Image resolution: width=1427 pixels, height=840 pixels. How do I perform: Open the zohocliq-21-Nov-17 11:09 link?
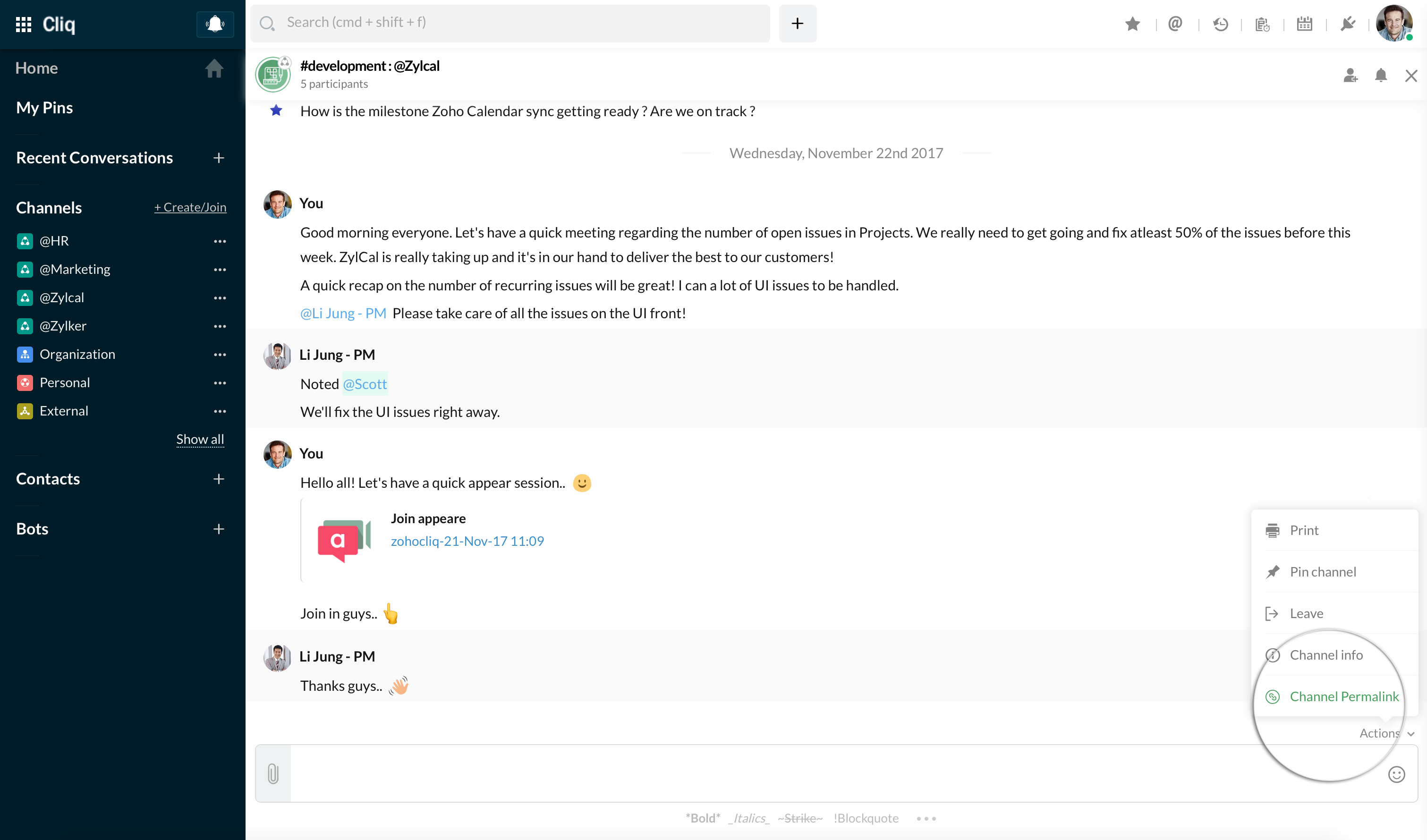467,541
